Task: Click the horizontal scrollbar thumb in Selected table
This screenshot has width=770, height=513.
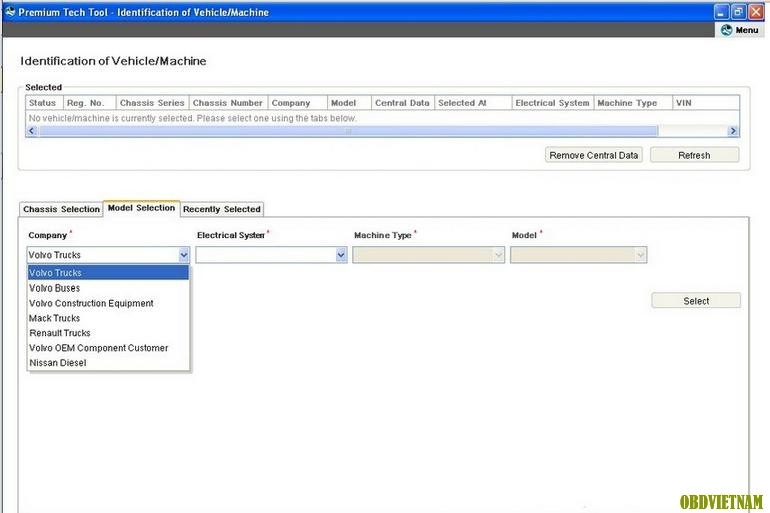Action: [349, 131]
